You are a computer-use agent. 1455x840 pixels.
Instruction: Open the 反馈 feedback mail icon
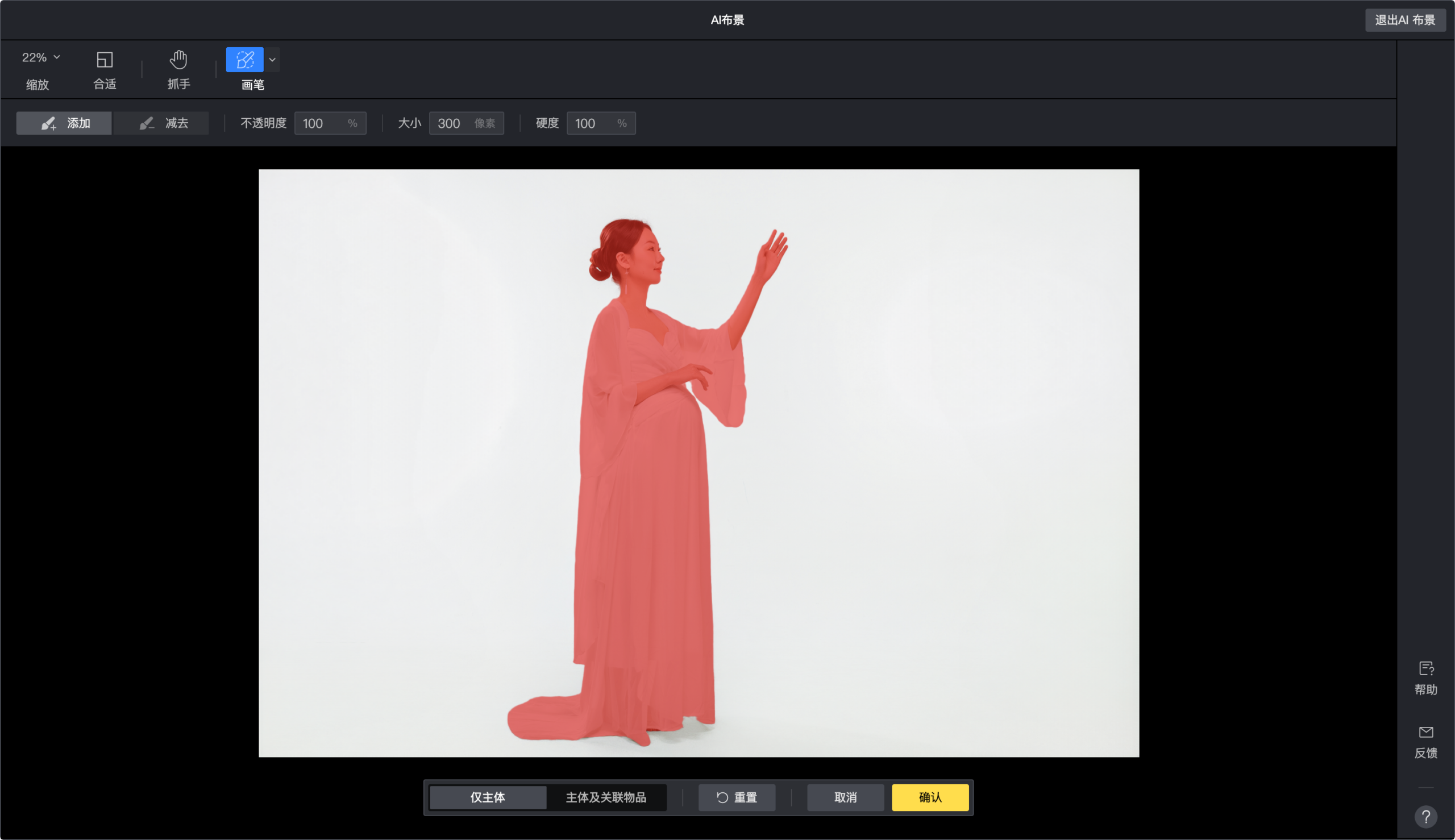[1425, 733]
